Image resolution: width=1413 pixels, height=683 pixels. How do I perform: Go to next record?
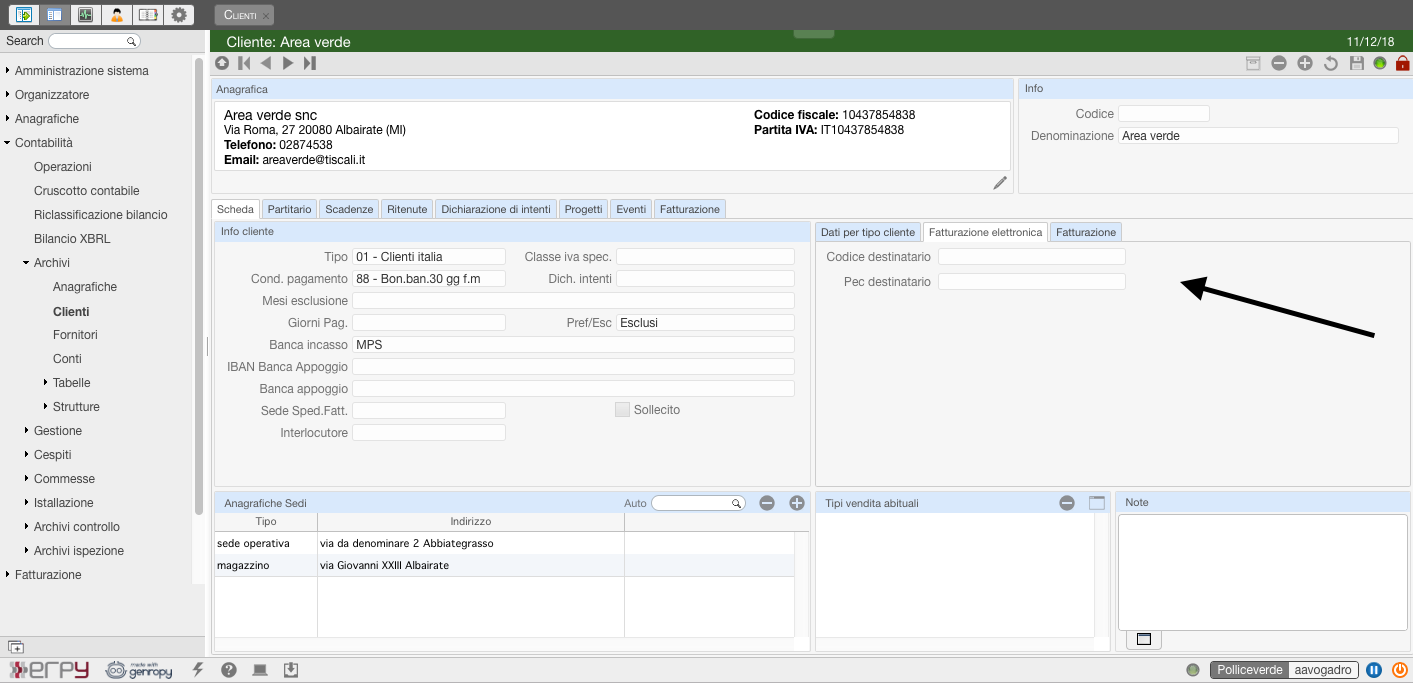(x=288, y=63)
